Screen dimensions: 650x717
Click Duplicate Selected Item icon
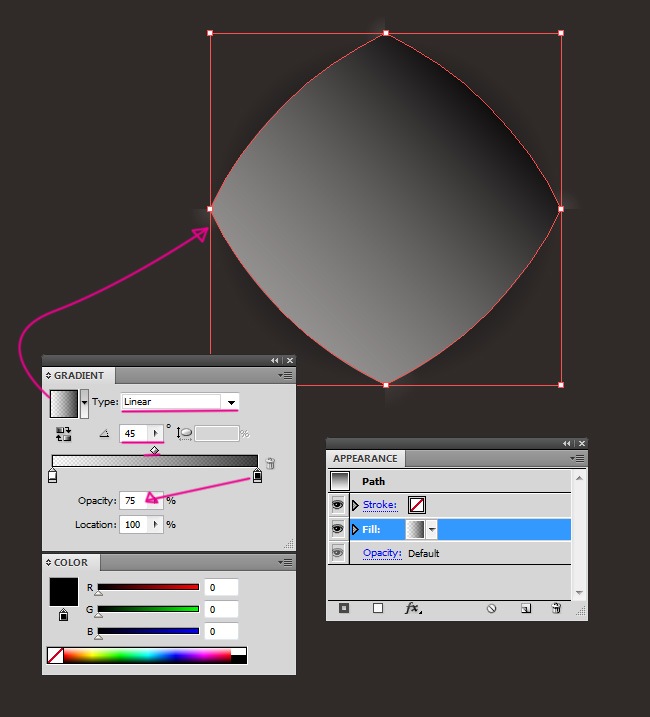click(x=525, y=607)
